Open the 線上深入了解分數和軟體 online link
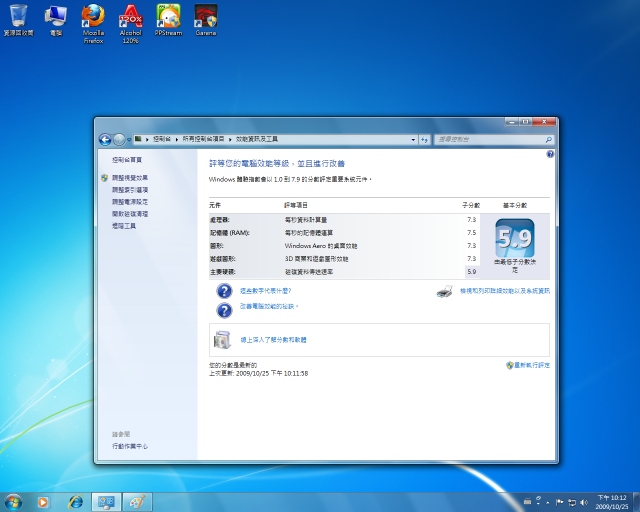The height and width of the screenshot is (512, 640). [x=273, y=340]
